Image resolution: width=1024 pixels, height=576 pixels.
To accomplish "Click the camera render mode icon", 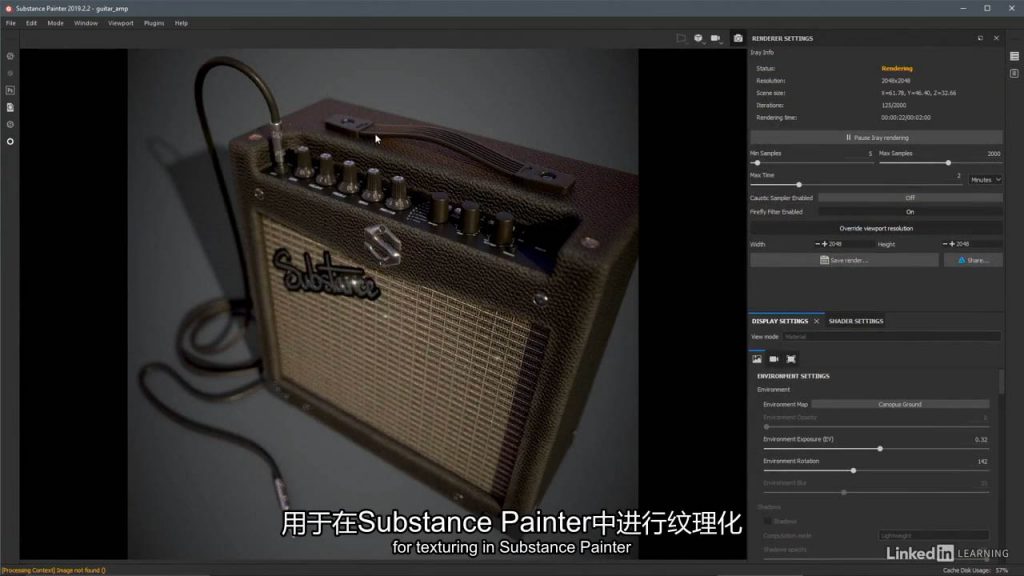I will 738,38.
